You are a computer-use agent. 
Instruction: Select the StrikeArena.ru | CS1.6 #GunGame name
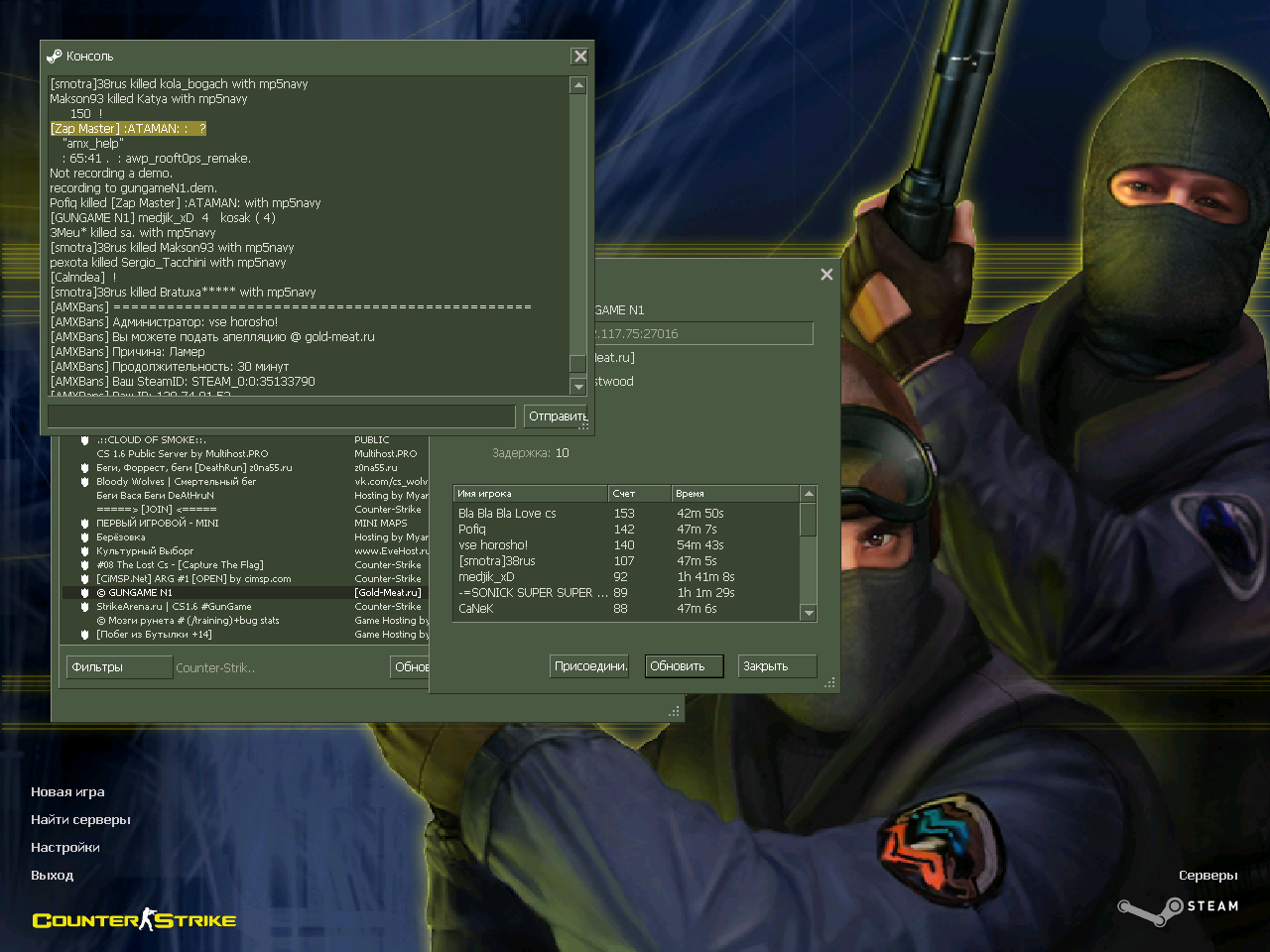174,607
